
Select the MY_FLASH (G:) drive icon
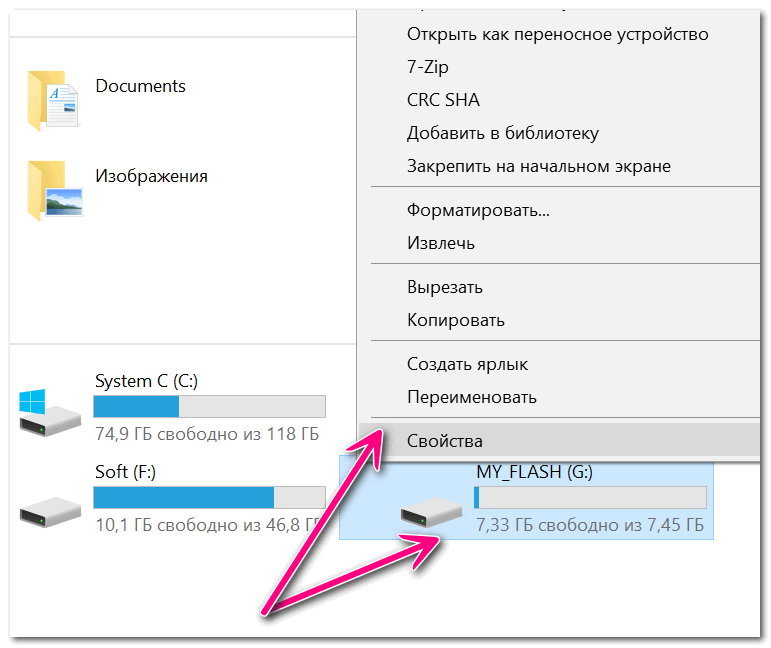431,512
